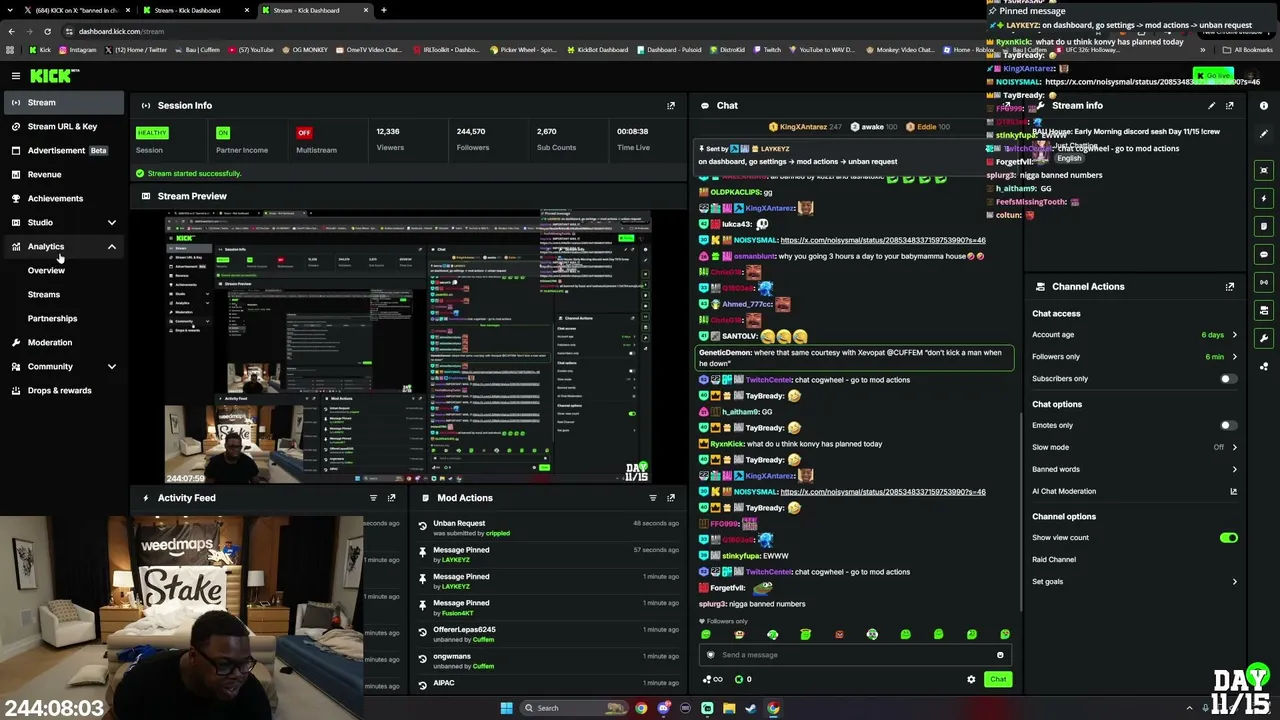Pop out the Mod Actions panel
Viewport: 1280px width, 720px height.
pos(671,498)
